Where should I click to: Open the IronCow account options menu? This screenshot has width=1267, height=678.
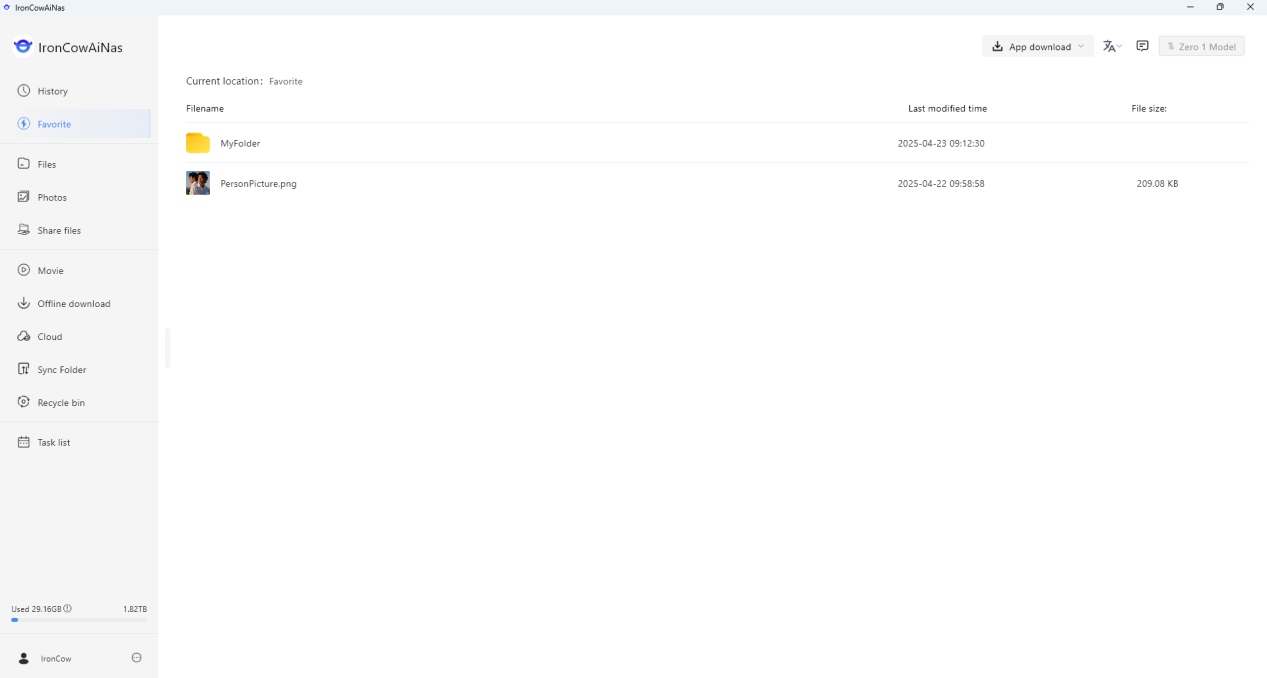(137, 658)
